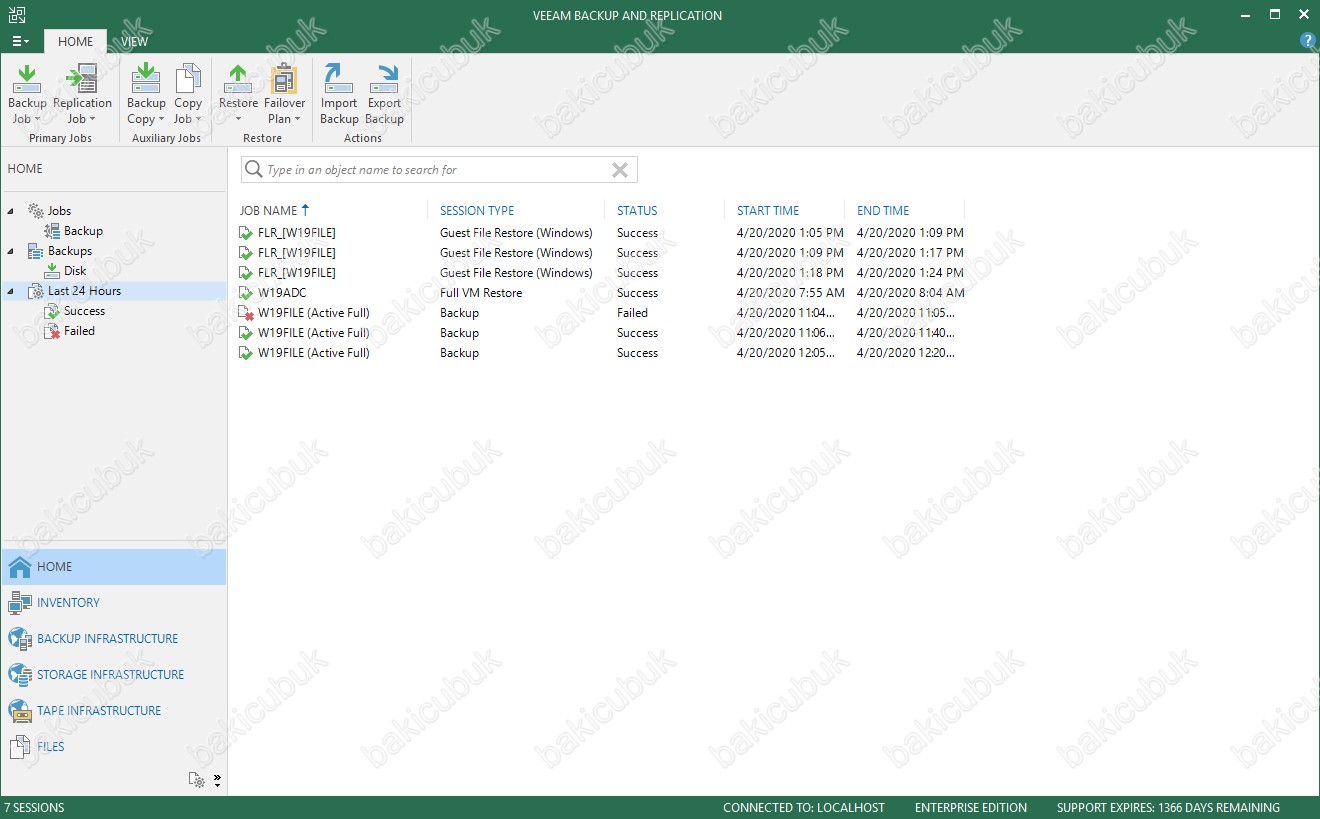Select Backup under Jobs in the tree

pyautogui.click(x=83, y=231)
